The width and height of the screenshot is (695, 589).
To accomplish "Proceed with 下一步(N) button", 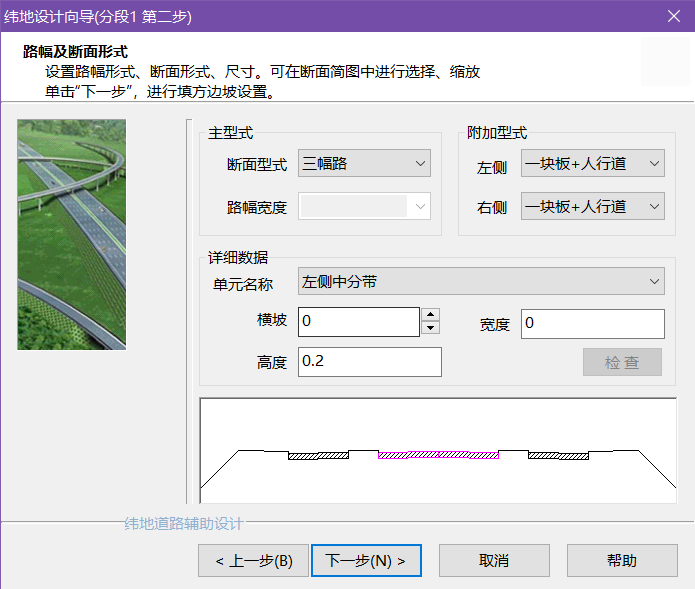I will coord(366,561).
